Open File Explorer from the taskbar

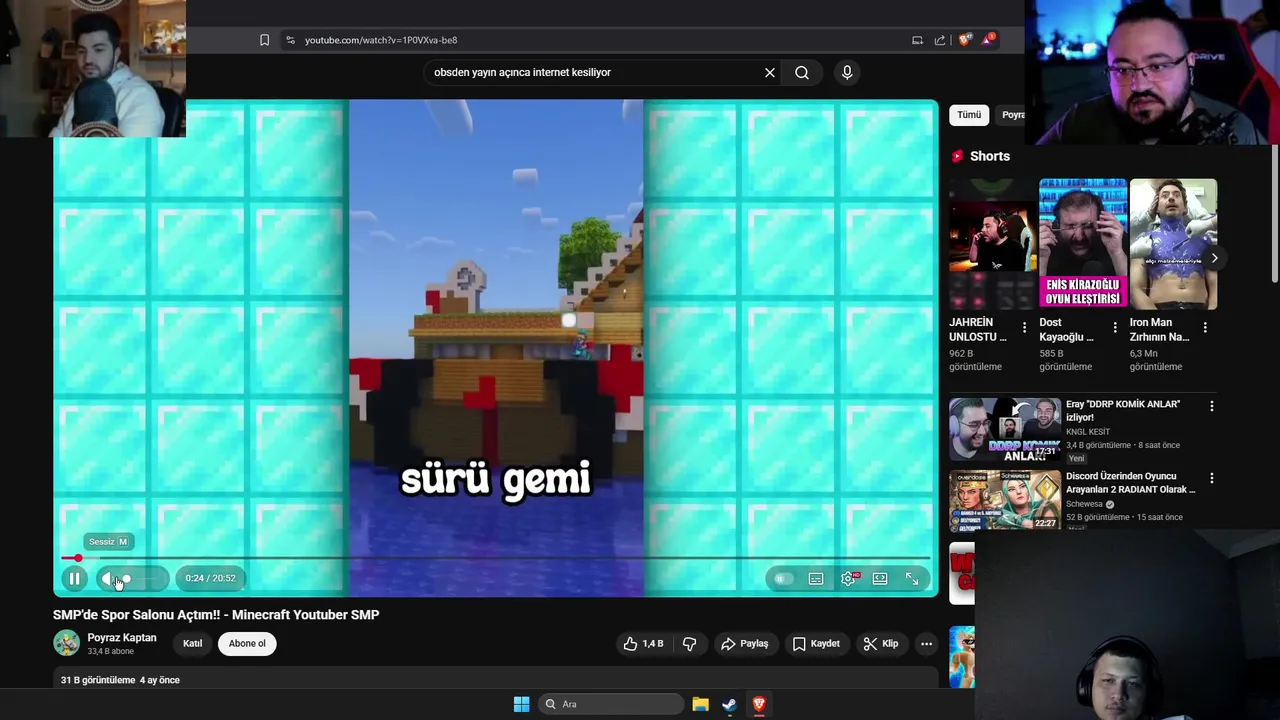(x=700, y=704)
